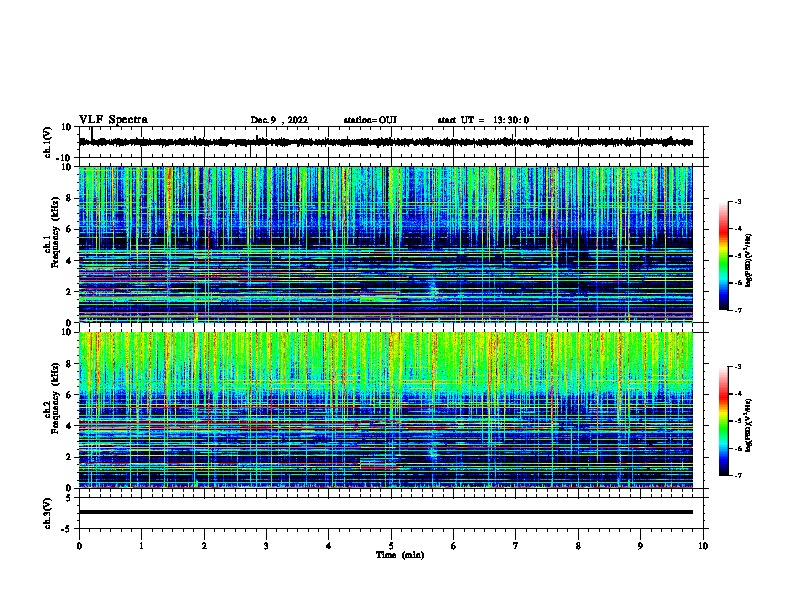Click the ch.1 color bar log(PSD) label

tap(749, 260)
